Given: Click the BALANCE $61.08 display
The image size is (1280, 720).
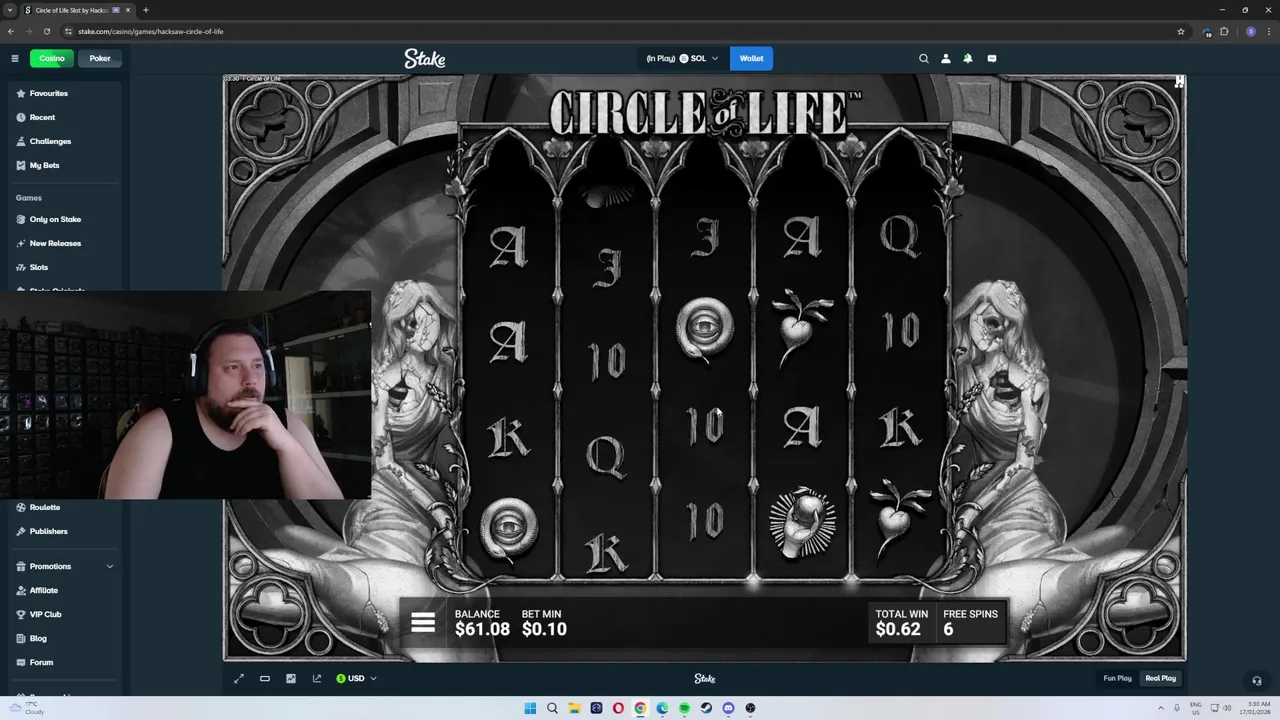Looking at the screenshot, I should click(x=482, y=623).
